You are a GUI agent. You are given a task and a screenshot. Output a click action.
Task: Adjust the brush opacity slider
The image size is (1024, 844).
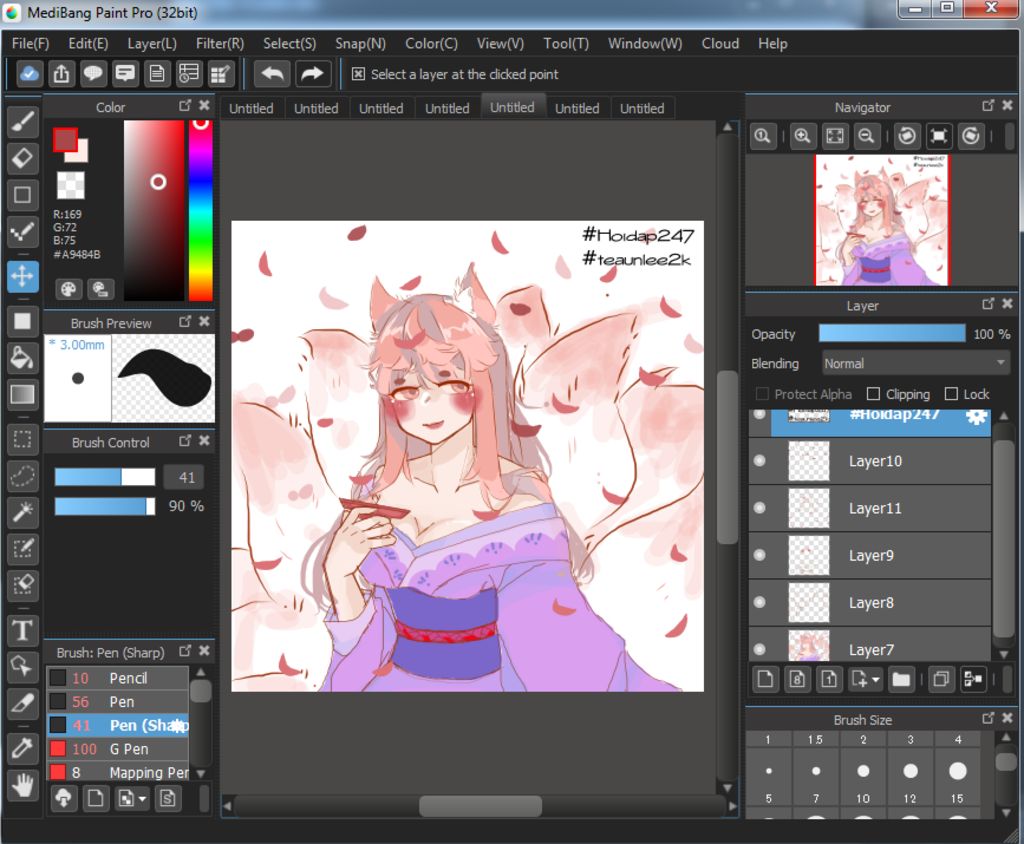click(x=104, y=506)
